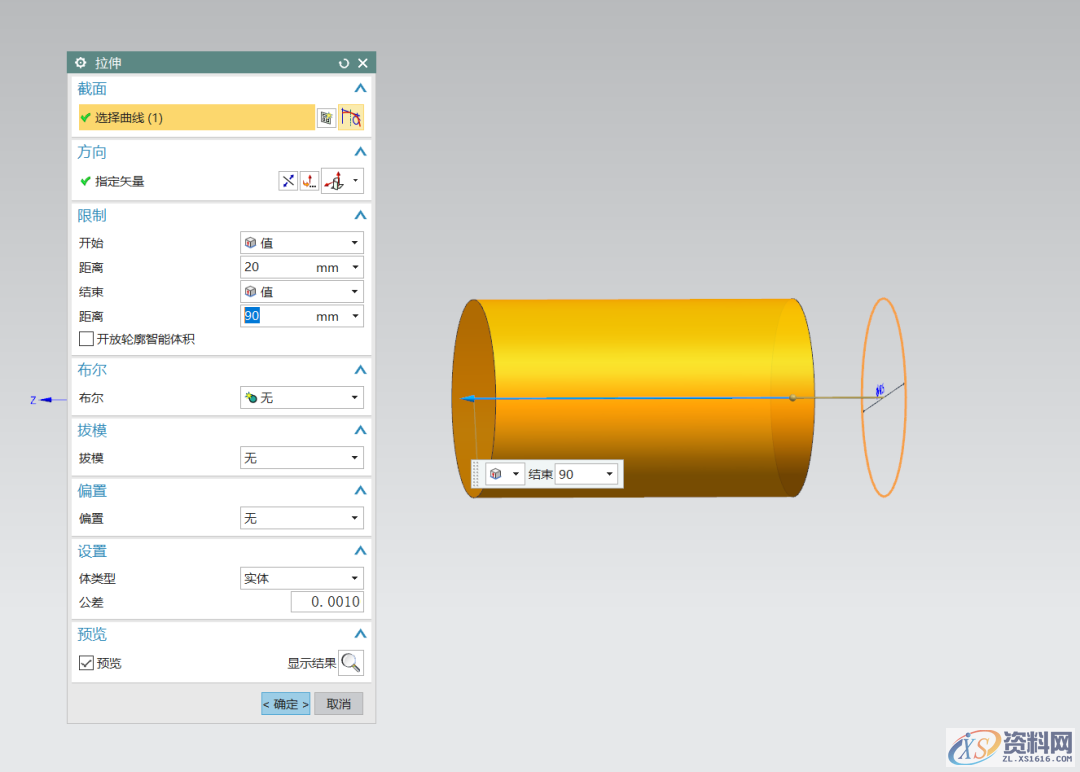
Task: Toggle the 预览 checkbox
Action: pos(86,663)
